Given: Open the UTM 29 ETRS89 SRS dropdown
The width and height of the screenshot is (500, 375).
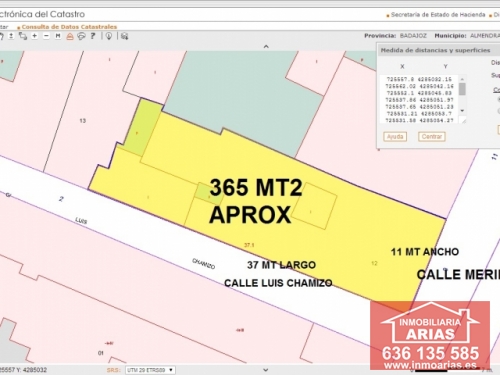Looking at the screenshot, I should 150,370.
